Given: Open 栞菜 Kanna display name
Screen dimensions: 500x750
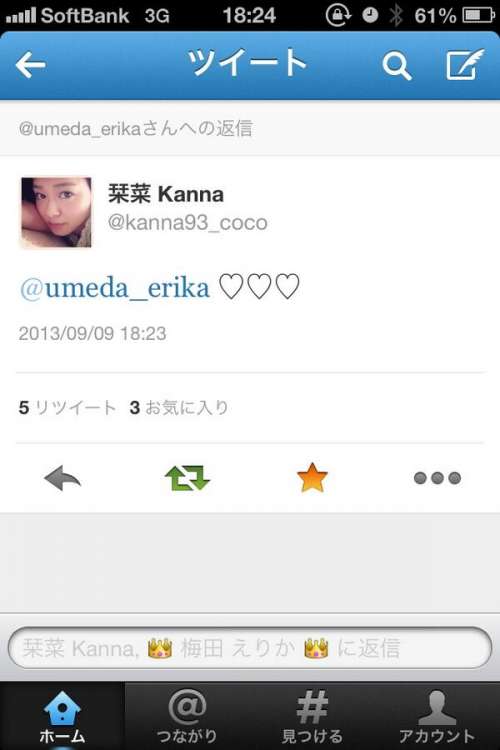Looking at the screenshot, I should click(166, 194).
